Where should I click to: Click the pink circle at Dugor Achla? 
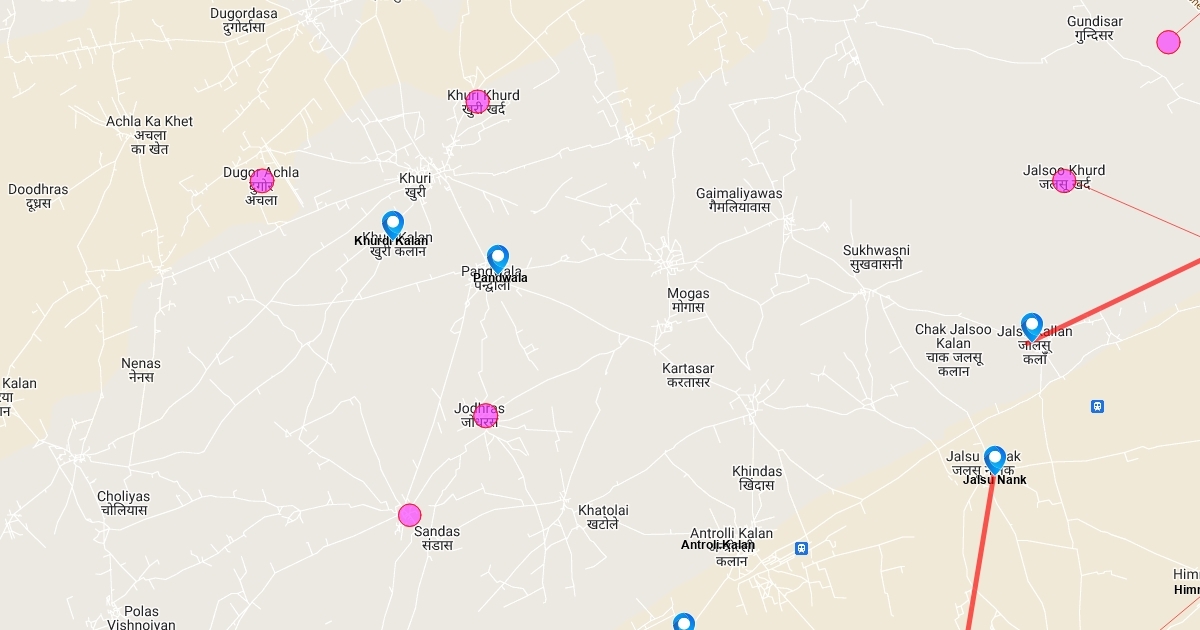(x=261, y=181)
